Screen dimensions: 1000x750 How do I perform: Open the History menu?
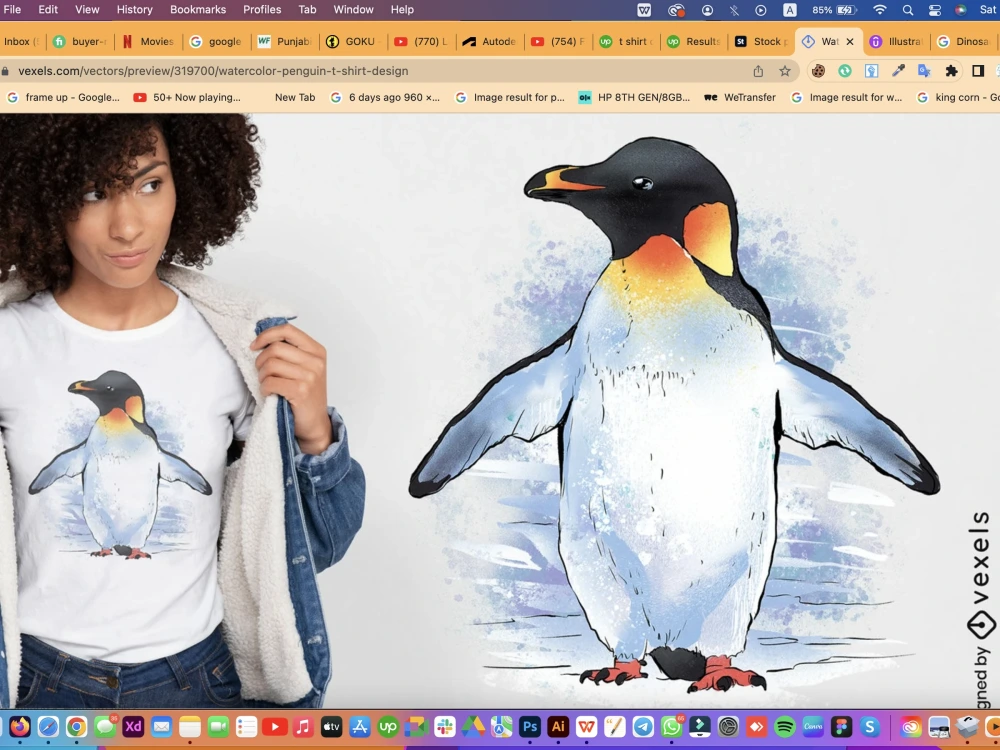(135, 10)
